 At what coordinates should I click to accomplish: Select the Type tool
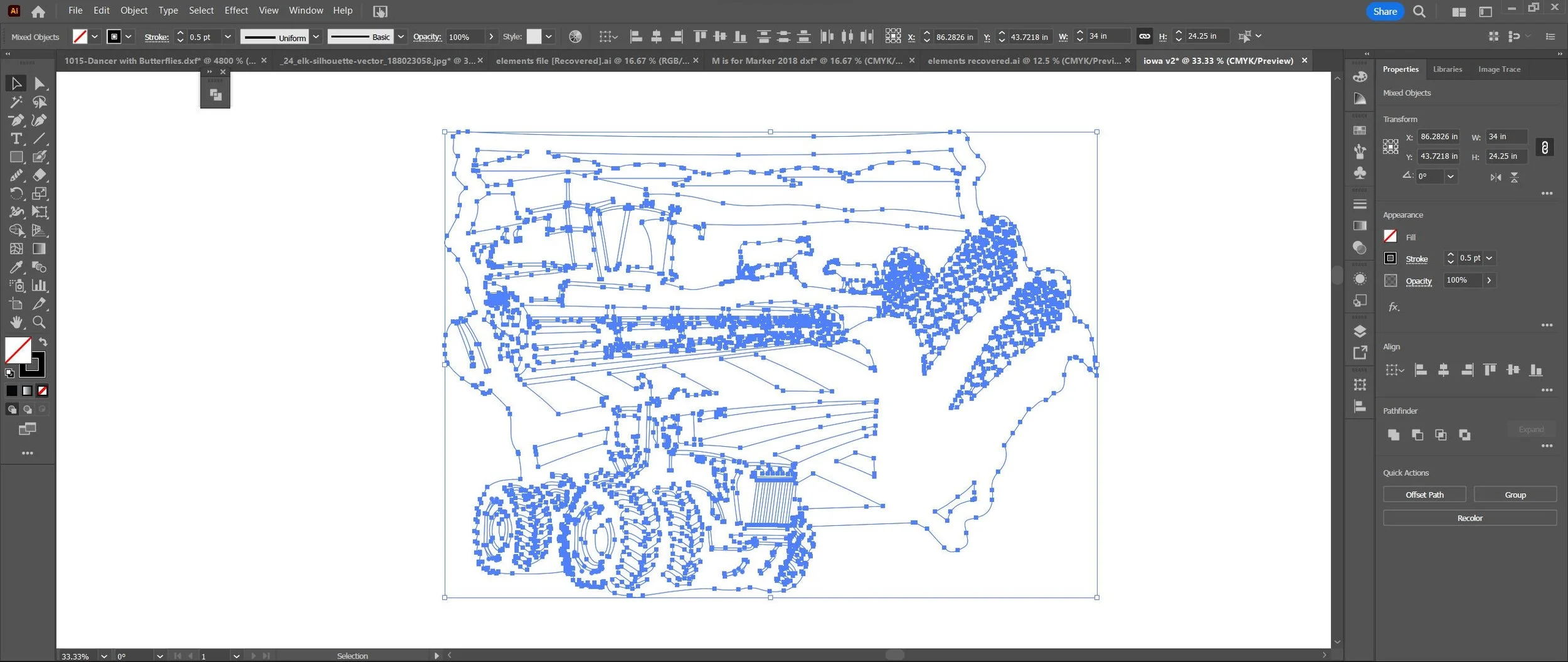[x=16, y=138]
